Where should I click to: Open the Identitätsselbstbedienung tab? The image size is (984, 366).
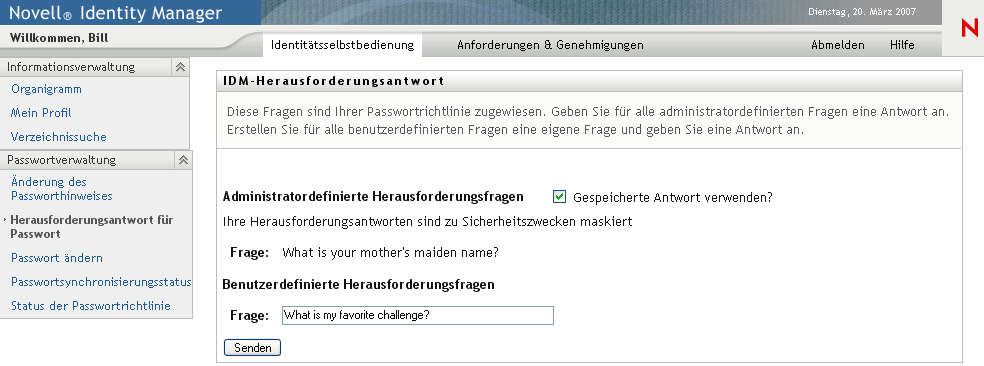point(343,45)
